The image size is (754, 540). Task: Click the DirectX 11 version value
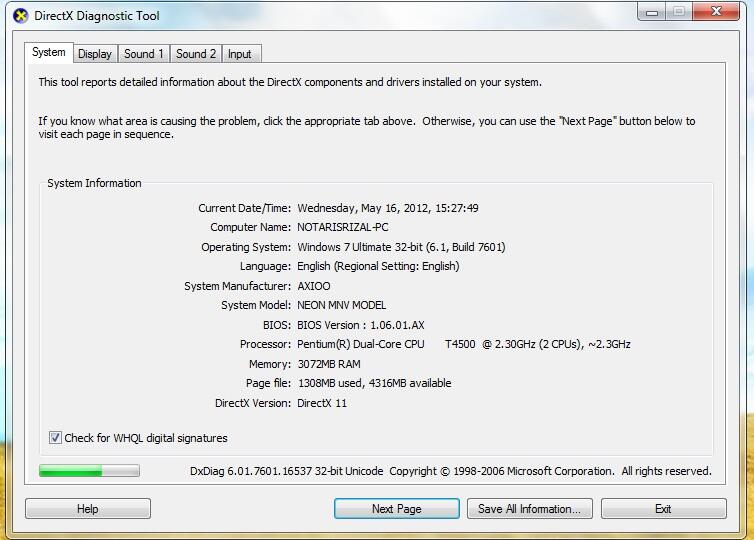click(322, 403)
